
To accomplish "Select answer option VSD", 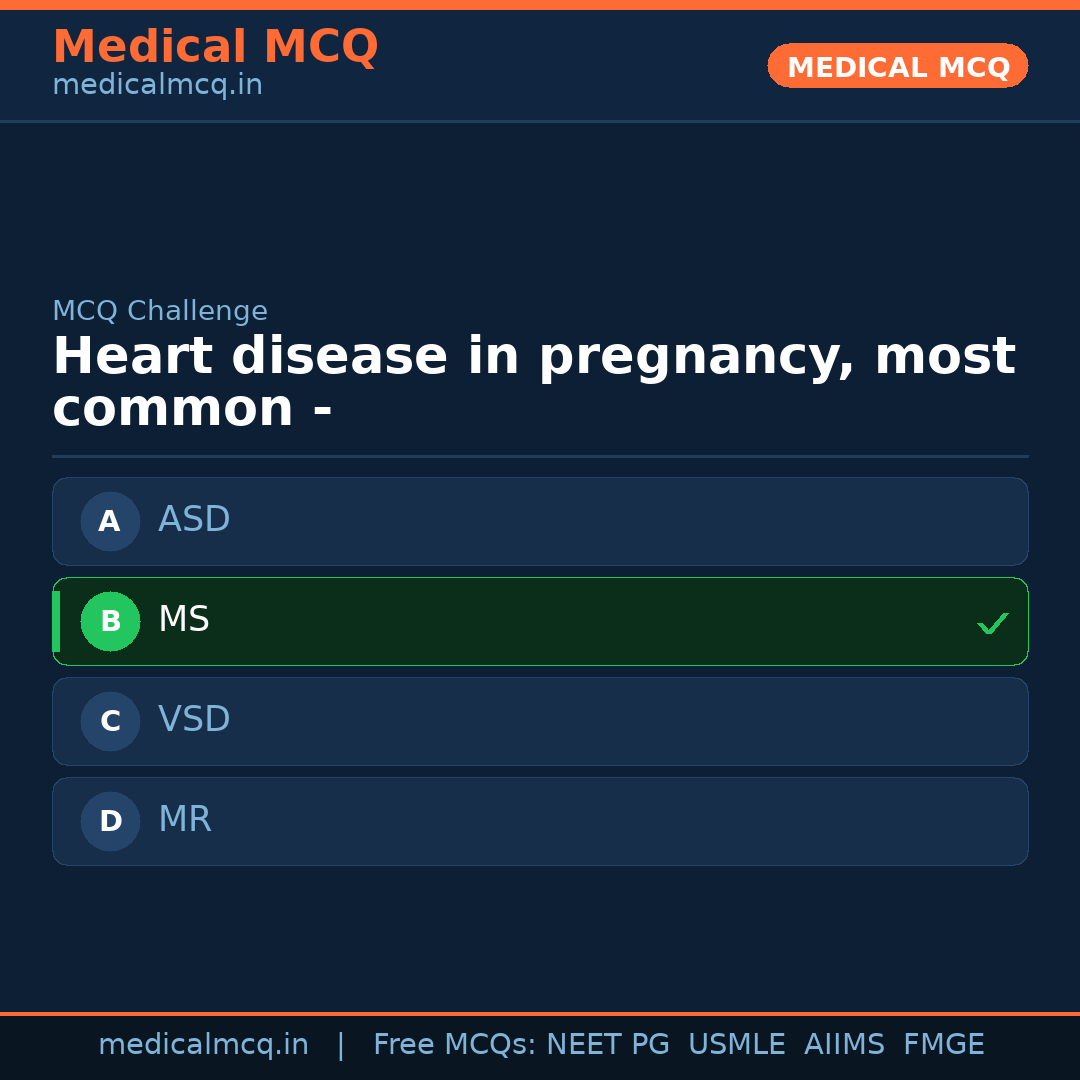I will 540,721.
